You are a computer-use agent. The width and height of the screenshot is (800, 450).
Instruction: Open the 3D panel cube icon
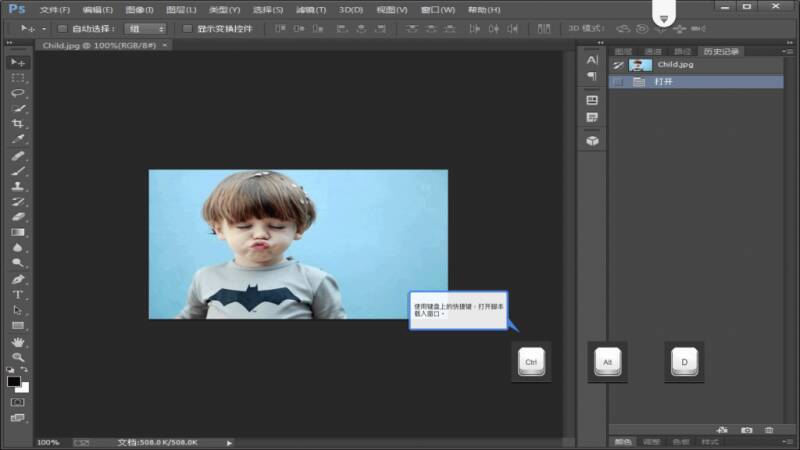pyautogui.click(x=592, y=141)
